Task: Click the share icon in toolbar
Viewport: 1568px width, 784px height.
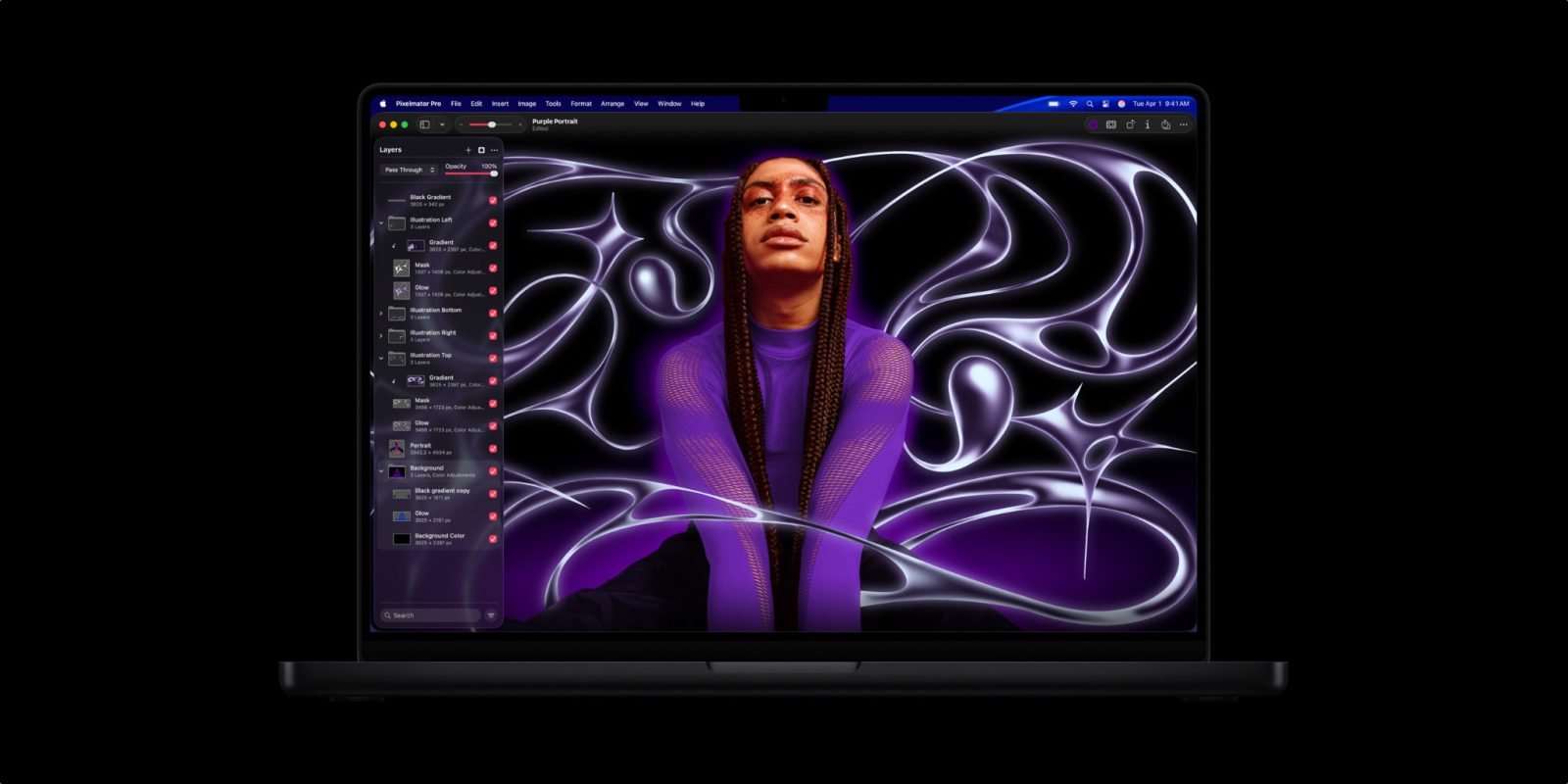Action: pyautogui.click(x=1165, y=124)
